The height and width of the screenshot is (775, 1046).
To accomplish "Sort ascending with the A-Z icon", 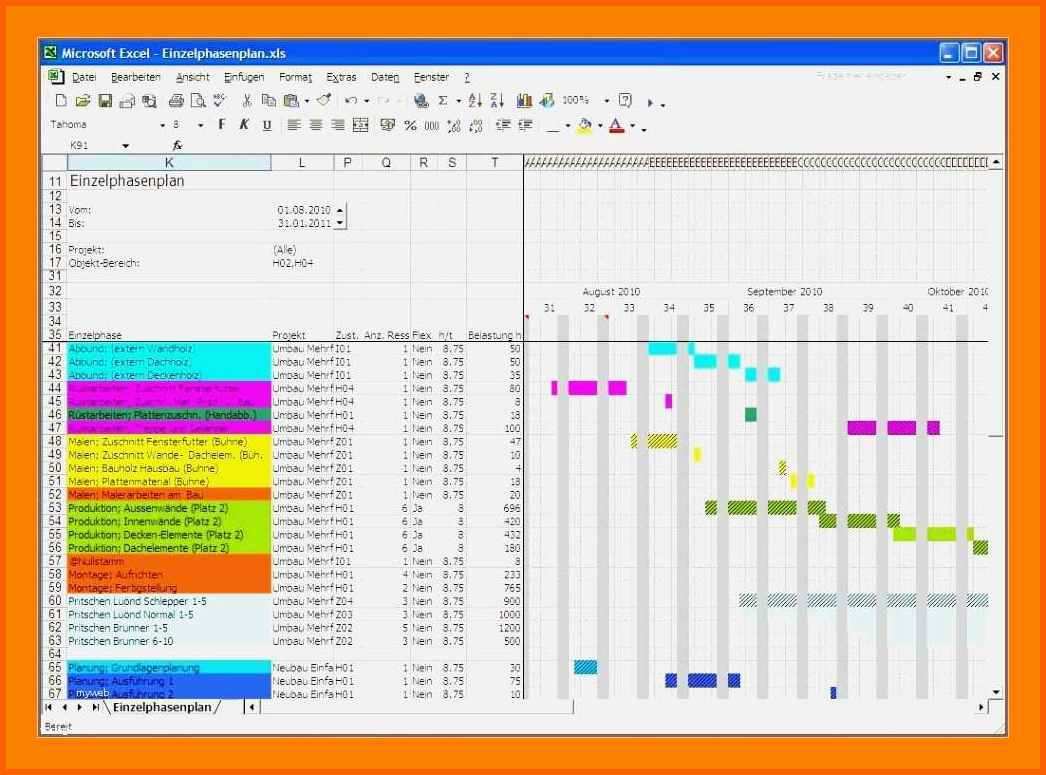I will [x=475, y=101].
